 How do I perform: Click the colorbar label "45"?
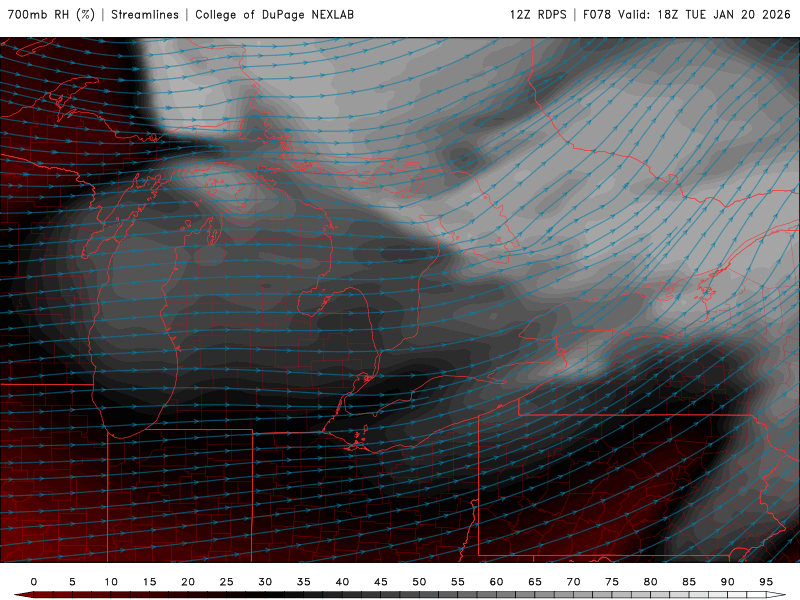pyautogui.click(x=381, y=582)
